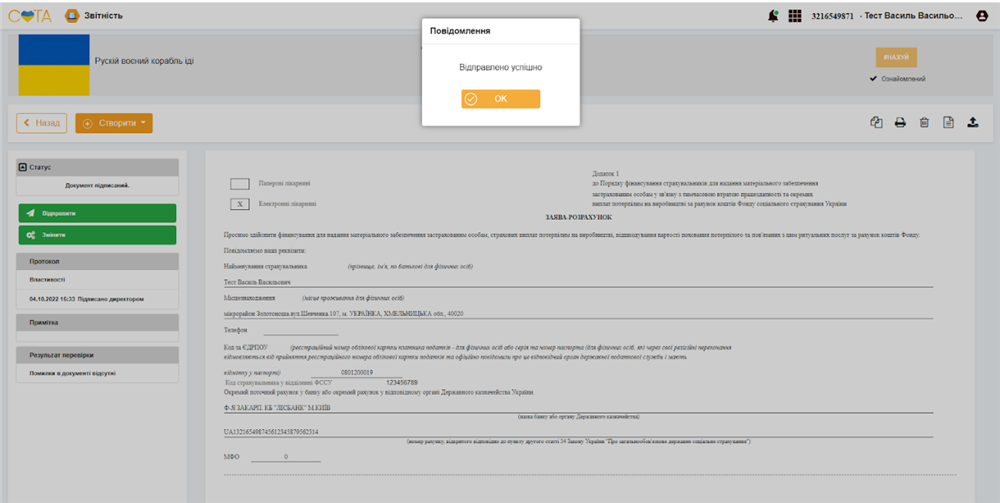1000x503 pixels.
Task: Open the apps grid menu
Action: pyautogui.click(x=795, y=16)
